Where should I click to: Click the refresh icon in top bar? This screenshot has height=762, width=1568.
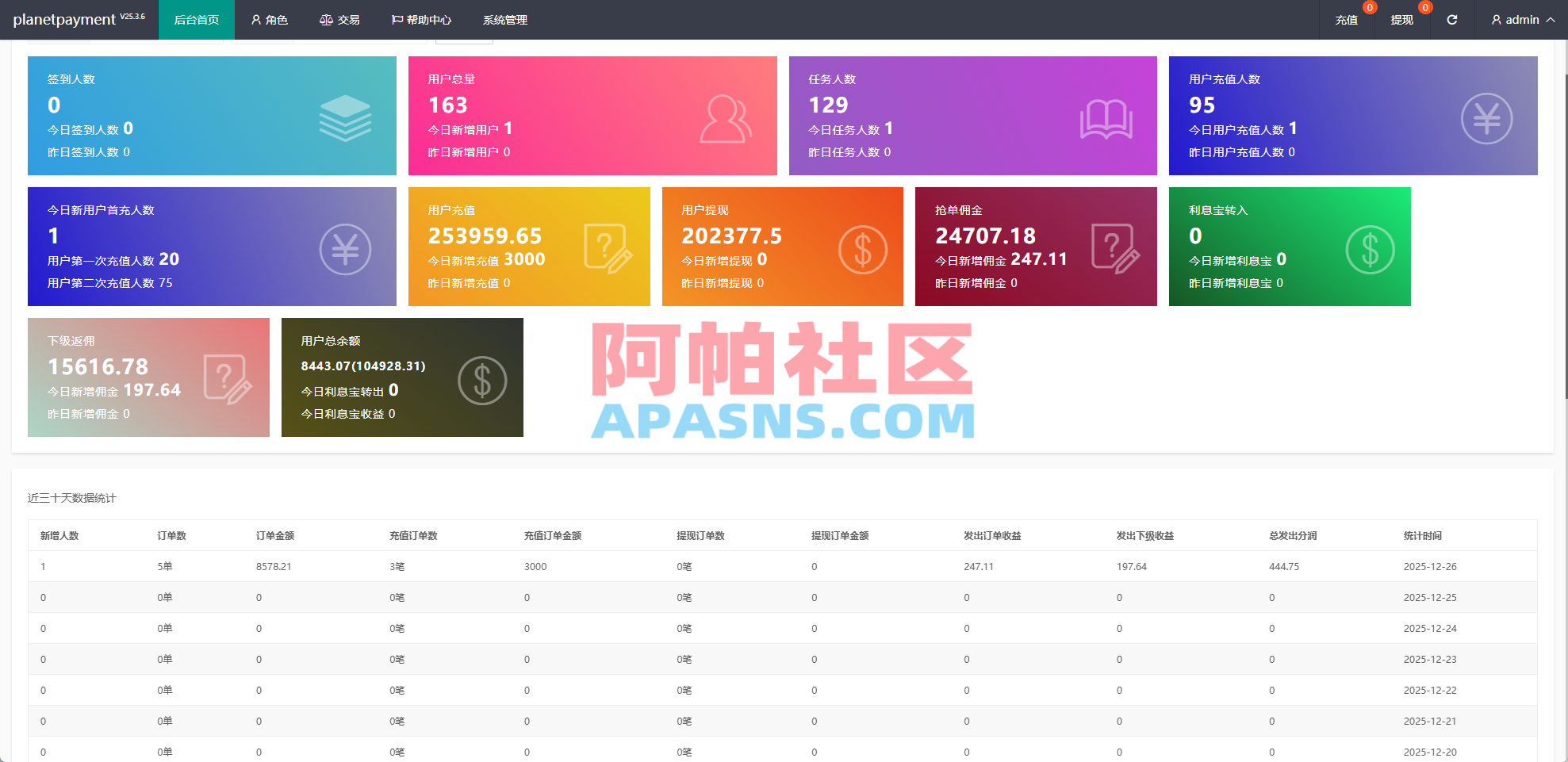tap(1451, 20)
